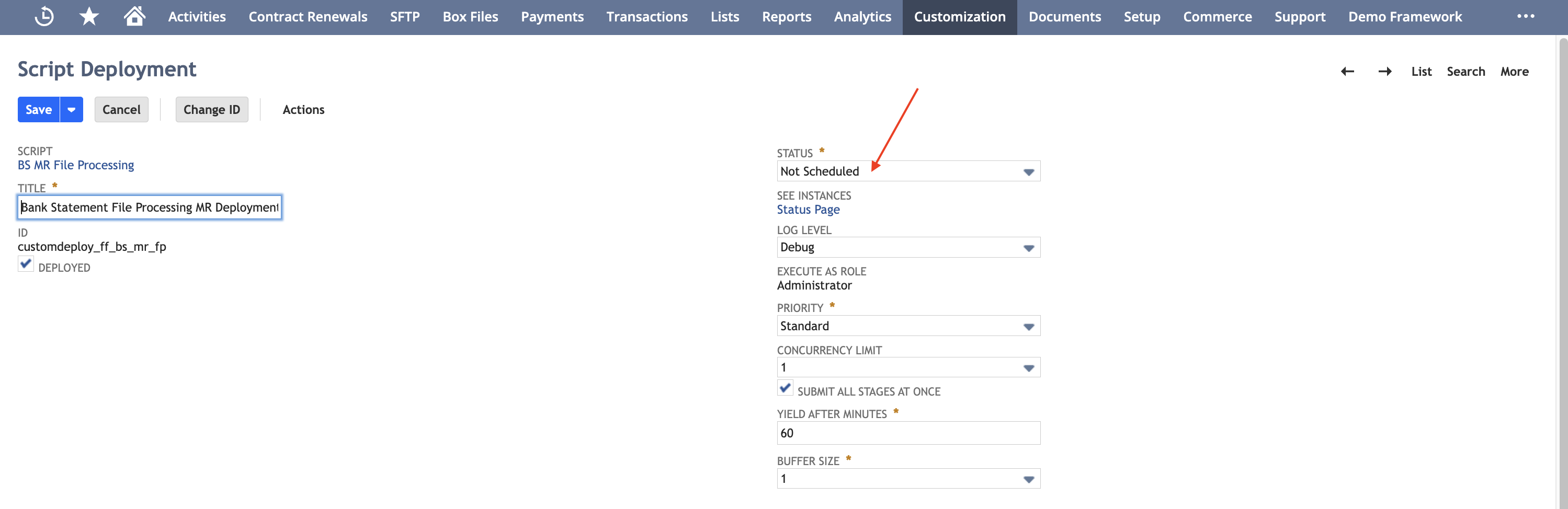
Task: Open the Status dropdown
Action: pos(908,171)
